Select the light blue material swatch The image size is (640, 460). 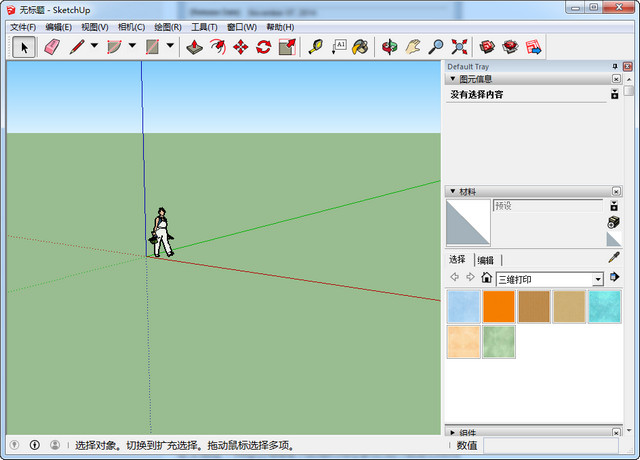pyautogui.click(x=464, y=307)
